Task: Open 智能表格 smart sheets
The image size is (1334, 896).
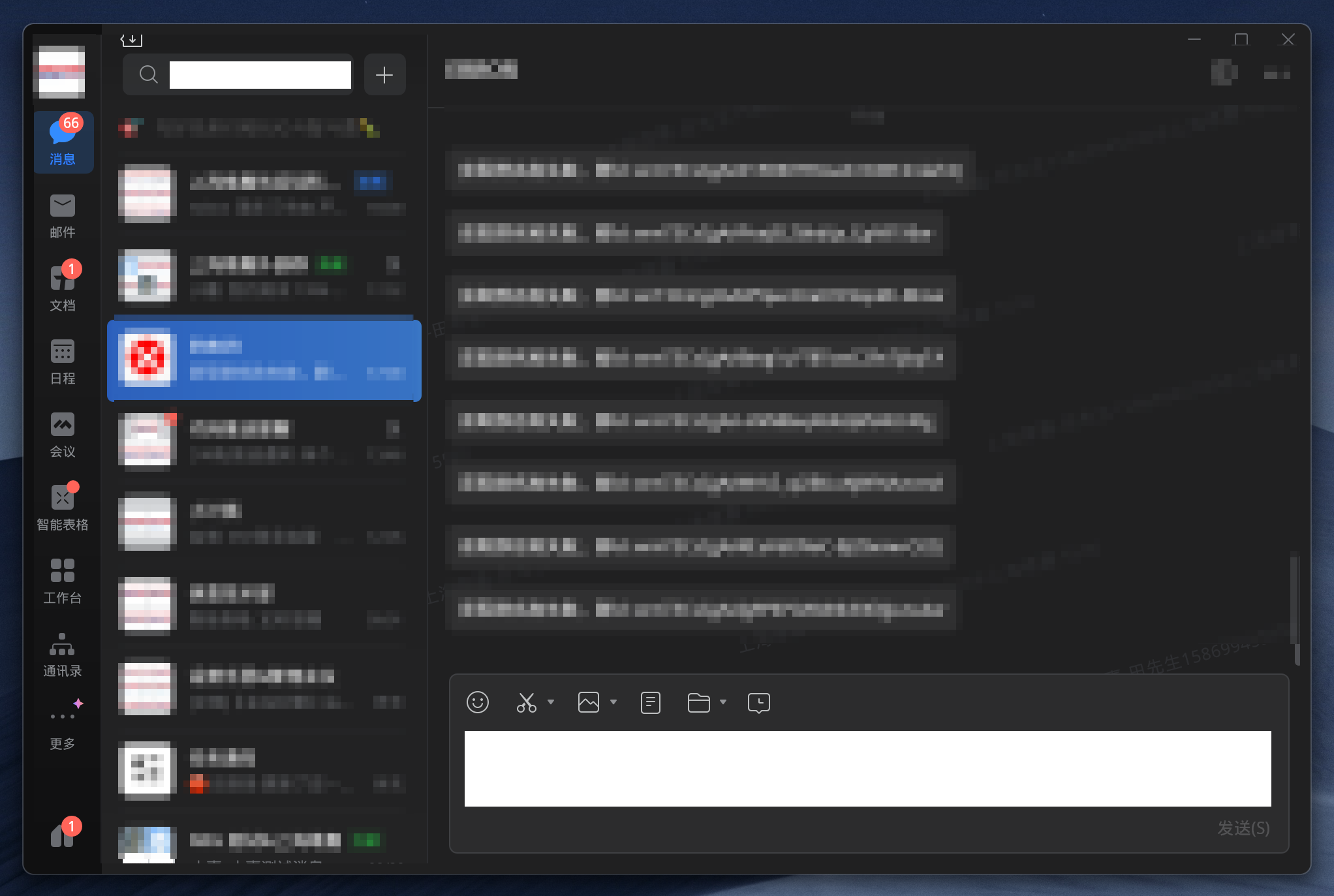Action: [63, 508]
